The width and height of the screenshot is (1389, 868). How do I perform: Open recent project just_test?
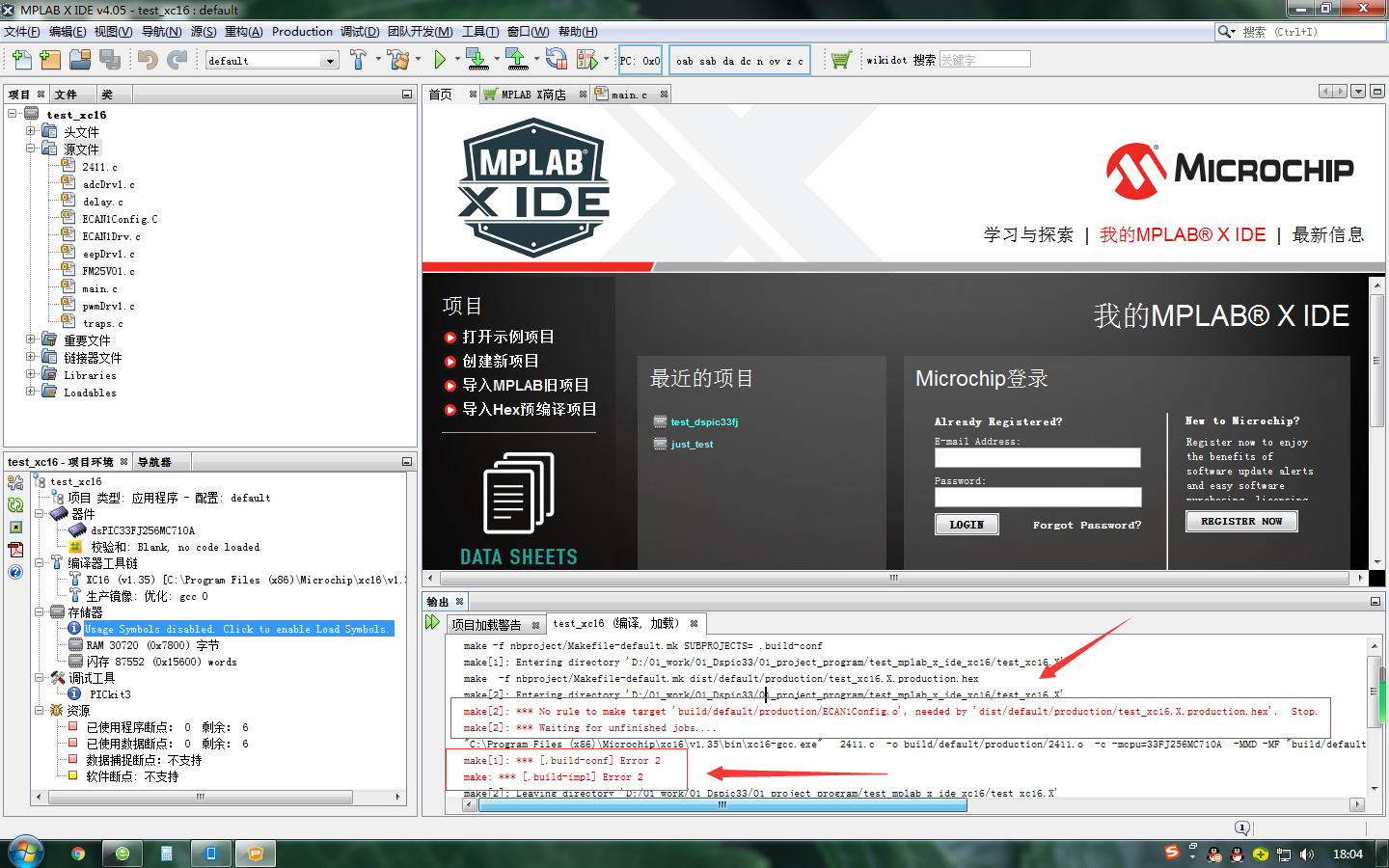(x=693, y=445)
